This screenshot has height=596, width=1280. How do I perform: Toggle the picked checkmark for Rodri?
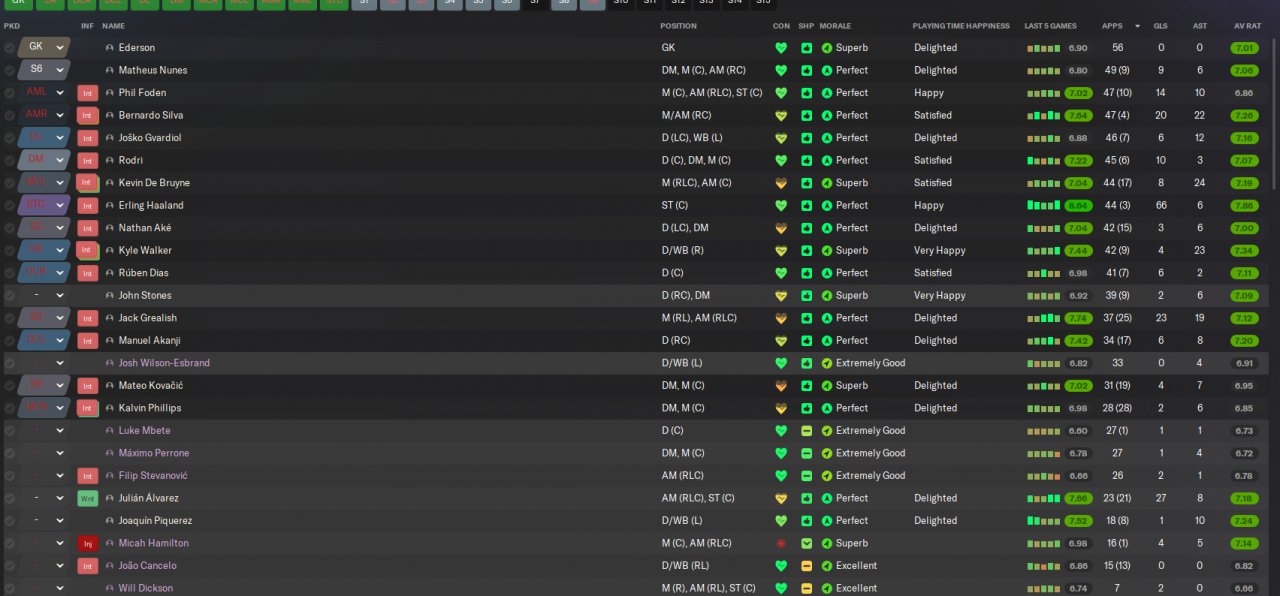9,160
